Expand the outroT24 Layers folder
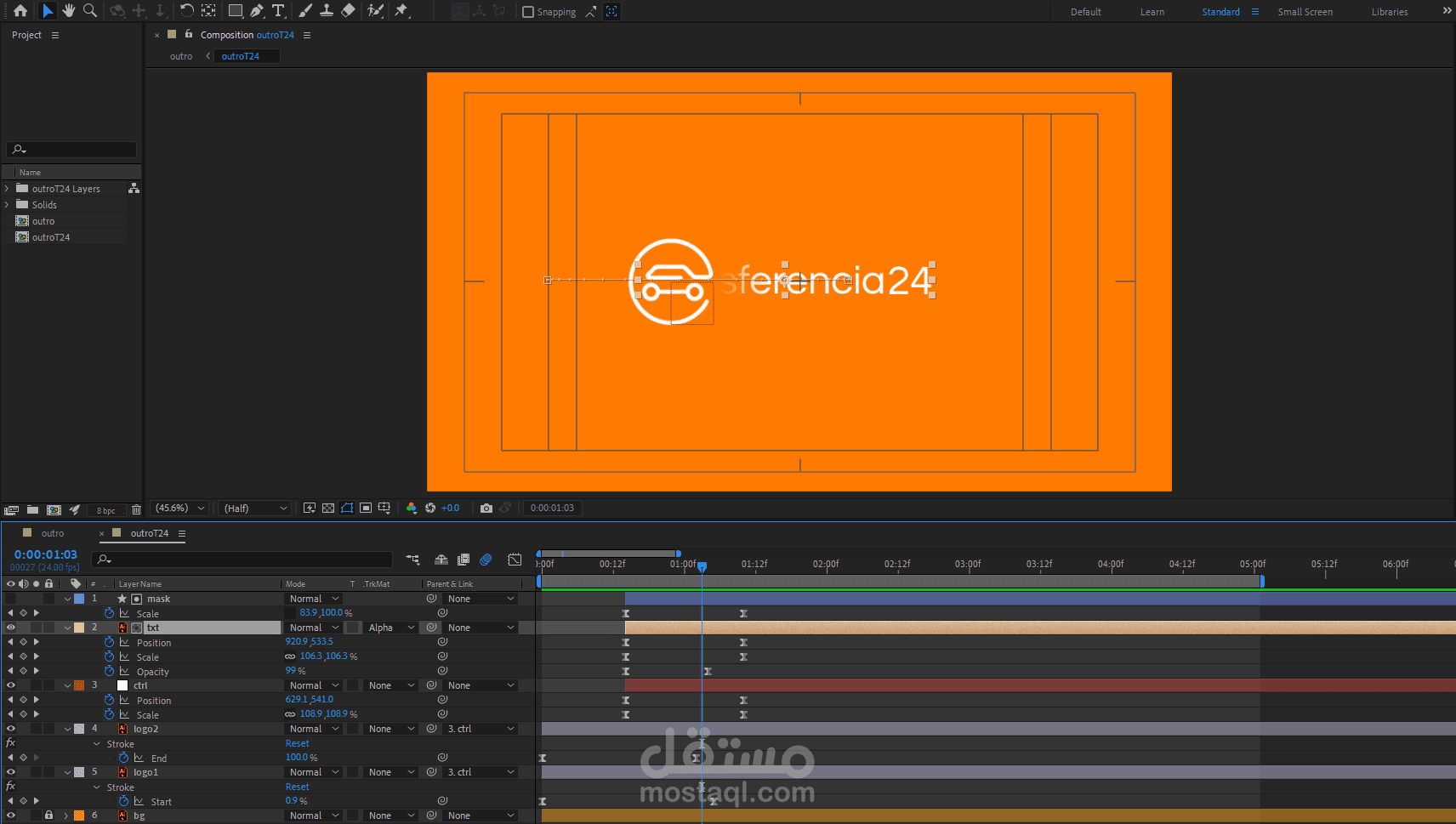 (x=7, y=189)
